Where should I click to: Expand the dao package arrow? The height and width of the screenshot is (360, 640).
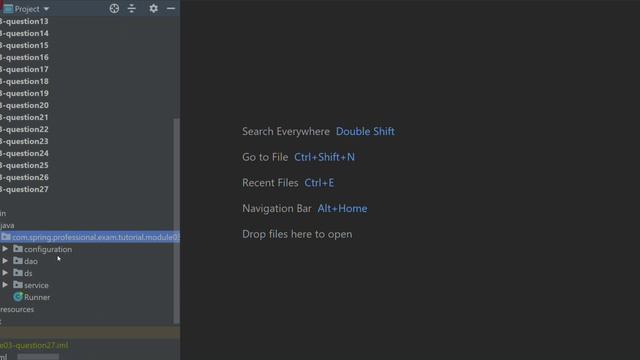5,261
